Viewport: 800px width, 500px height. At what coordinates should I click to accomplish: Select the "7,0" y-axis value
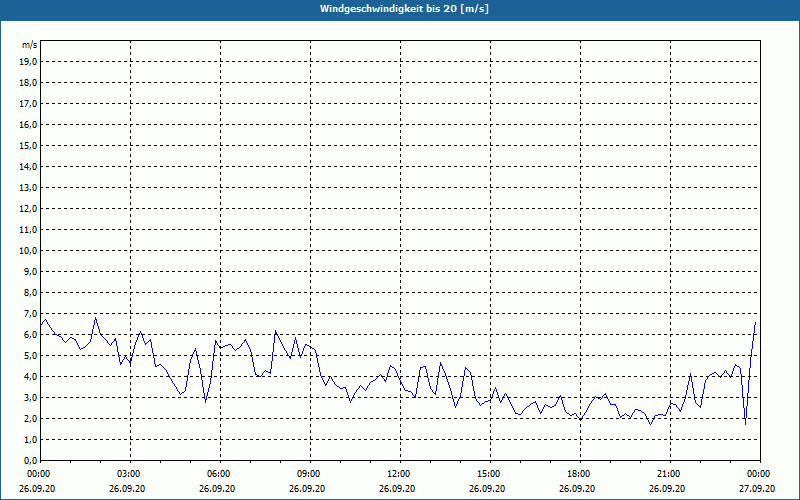[x=30, y=313]
